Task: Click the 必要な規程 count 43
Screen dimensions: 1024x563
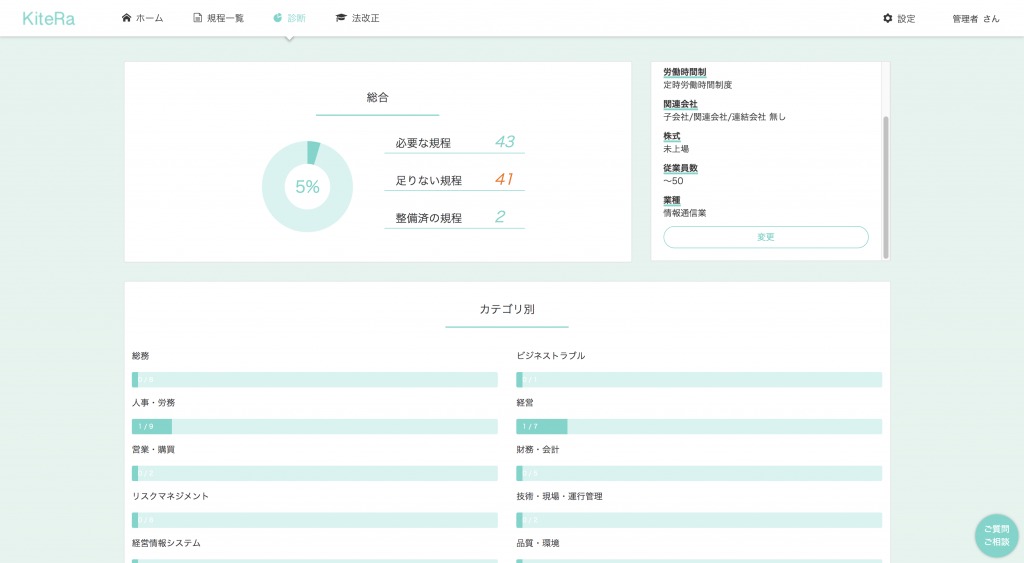Action: (x=505, y=142)
